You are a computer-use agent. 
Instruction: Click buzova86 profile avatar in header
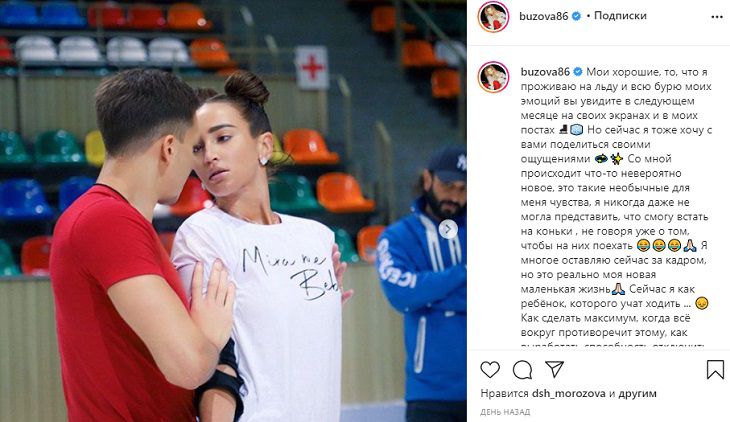click(x=493, y=17)
